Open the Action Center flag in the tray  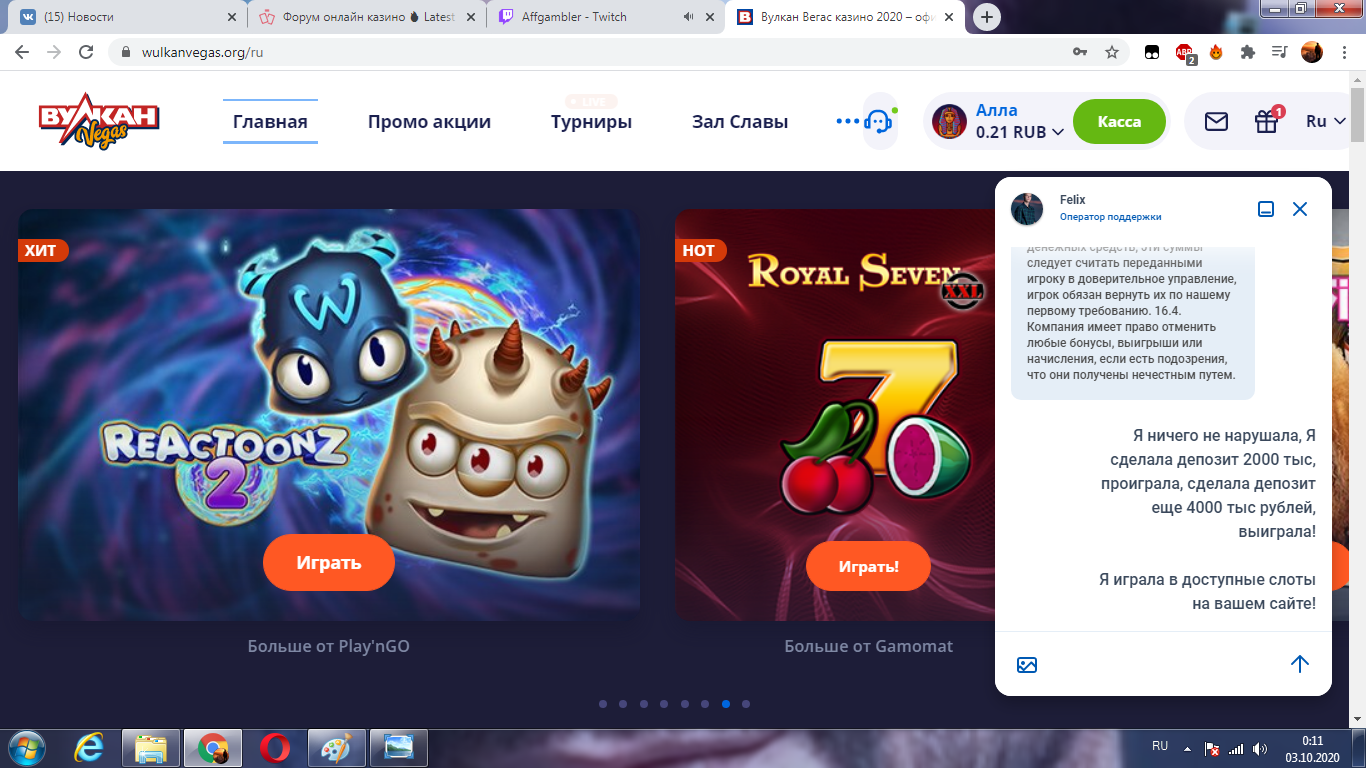point(1212,748)
